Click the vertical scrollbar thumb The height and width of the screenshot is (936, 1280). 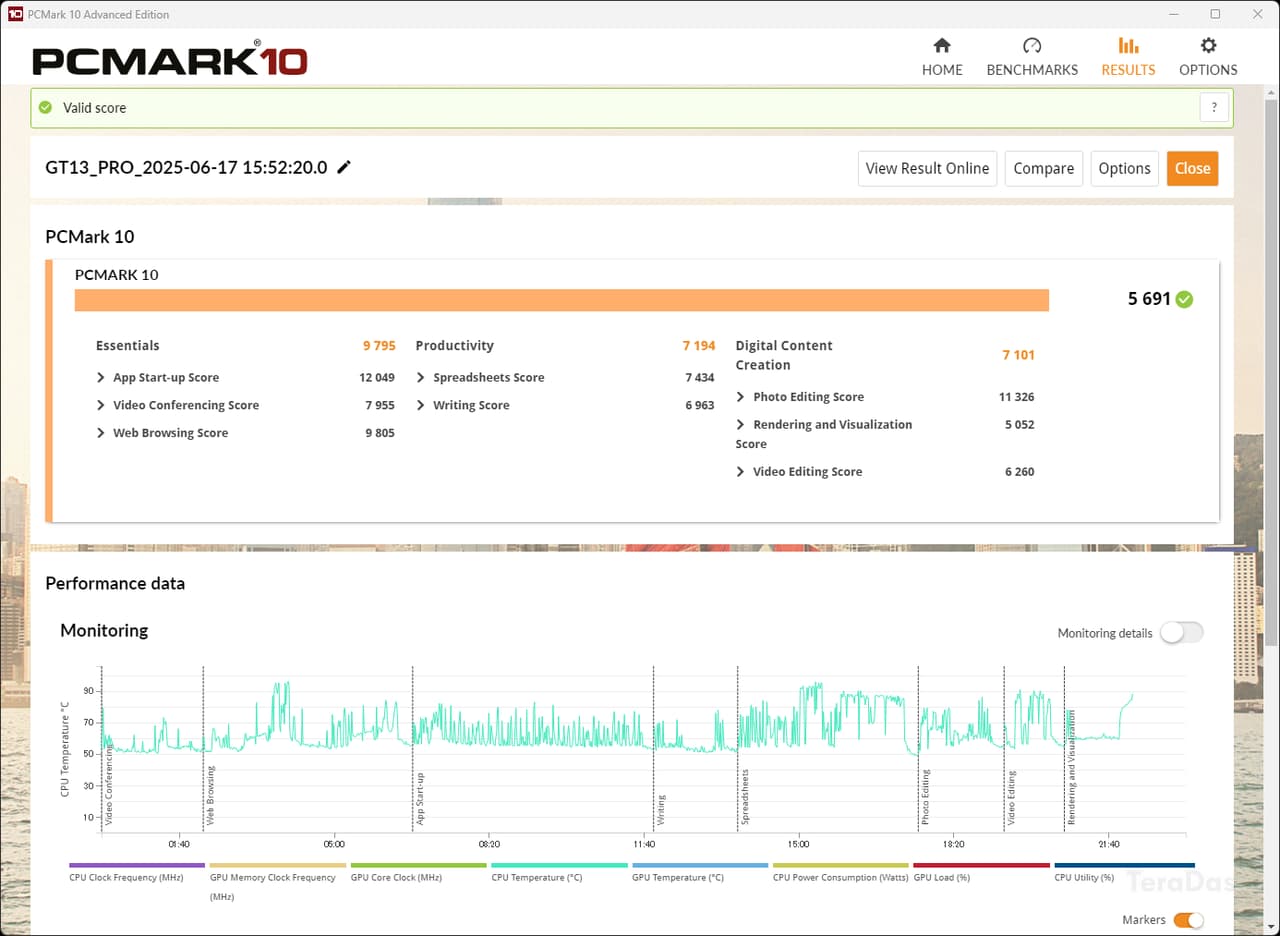coord(1271,370)
